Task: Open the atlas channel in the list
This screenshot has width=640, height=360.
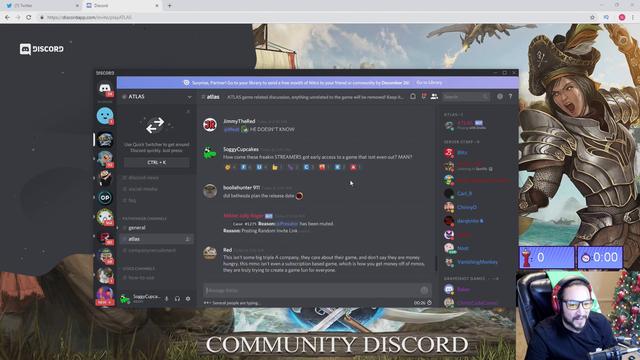Action: pyautogui.click(x=157, y=239)
